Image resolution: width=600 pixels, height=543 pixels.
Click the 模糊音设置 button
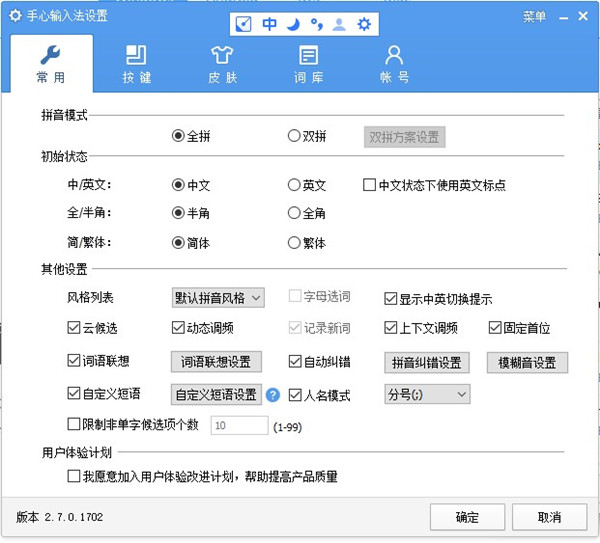click(x=527, y=362)
